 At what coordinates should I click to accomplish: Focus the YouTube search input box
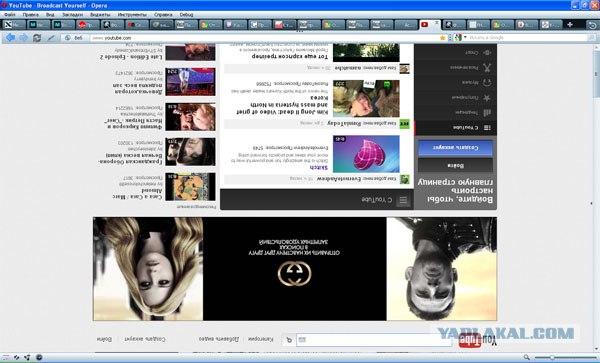coord(373,340)
